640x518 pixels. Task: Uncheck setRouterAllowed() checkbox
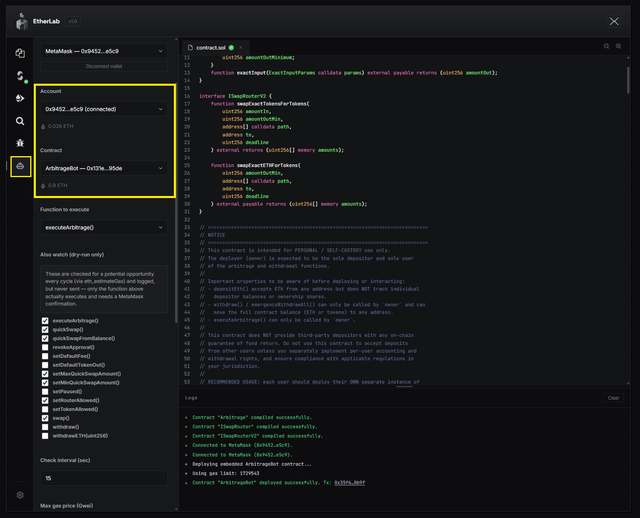pyautogui.click(x=45, y=400)
